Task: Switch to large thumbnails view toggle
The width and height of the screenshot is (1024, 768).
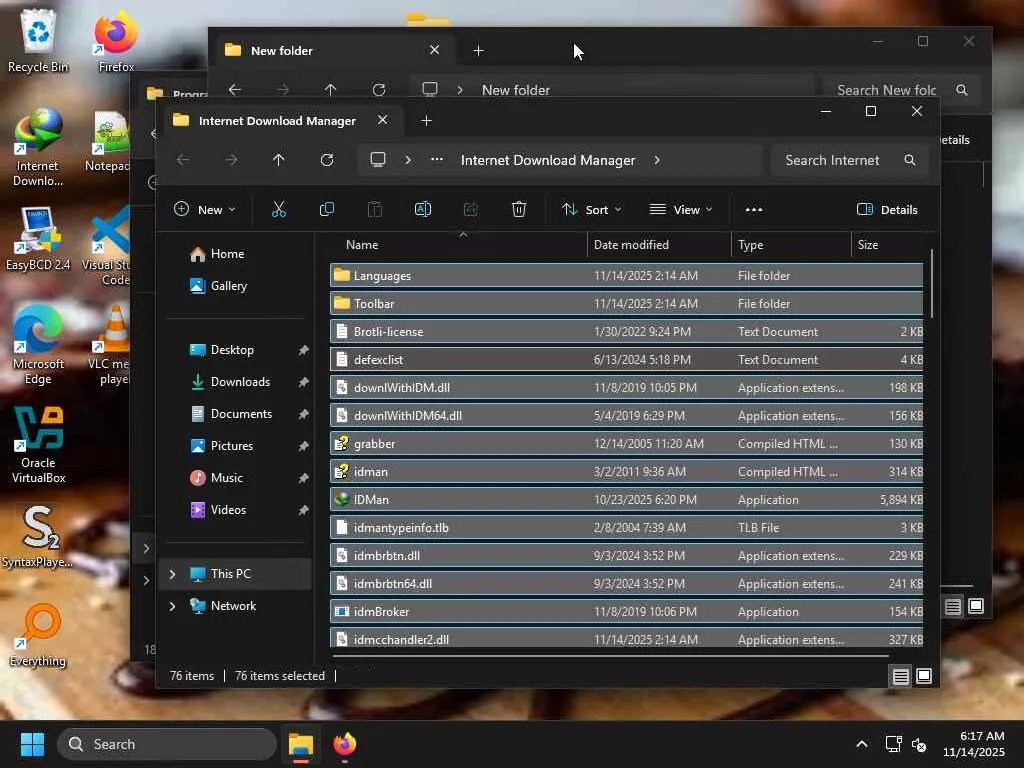Action: pos(924,677)
